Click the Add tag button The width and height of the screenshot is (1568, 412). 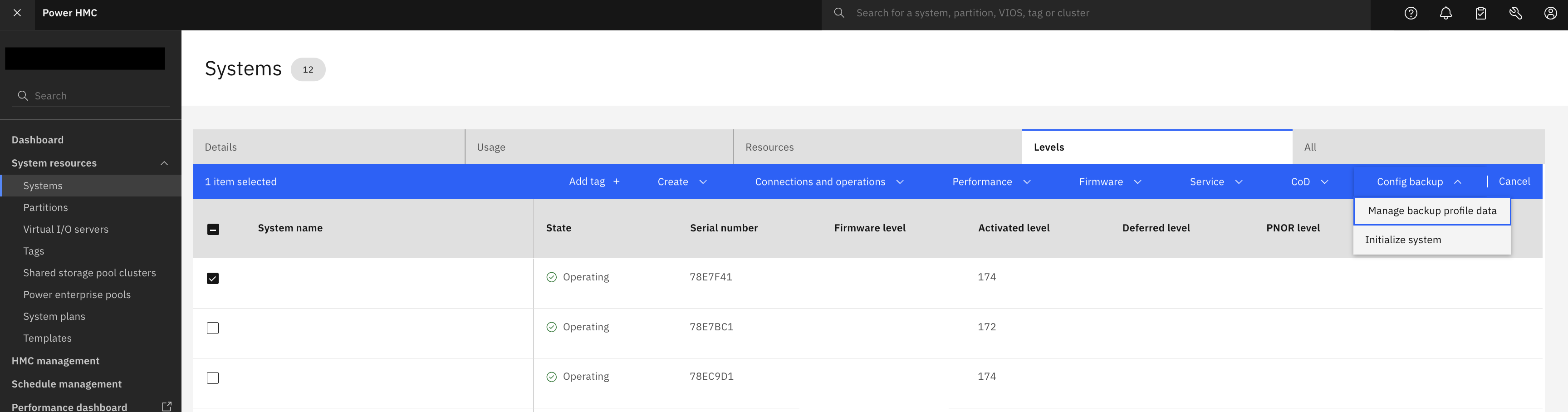pos(595,181)
